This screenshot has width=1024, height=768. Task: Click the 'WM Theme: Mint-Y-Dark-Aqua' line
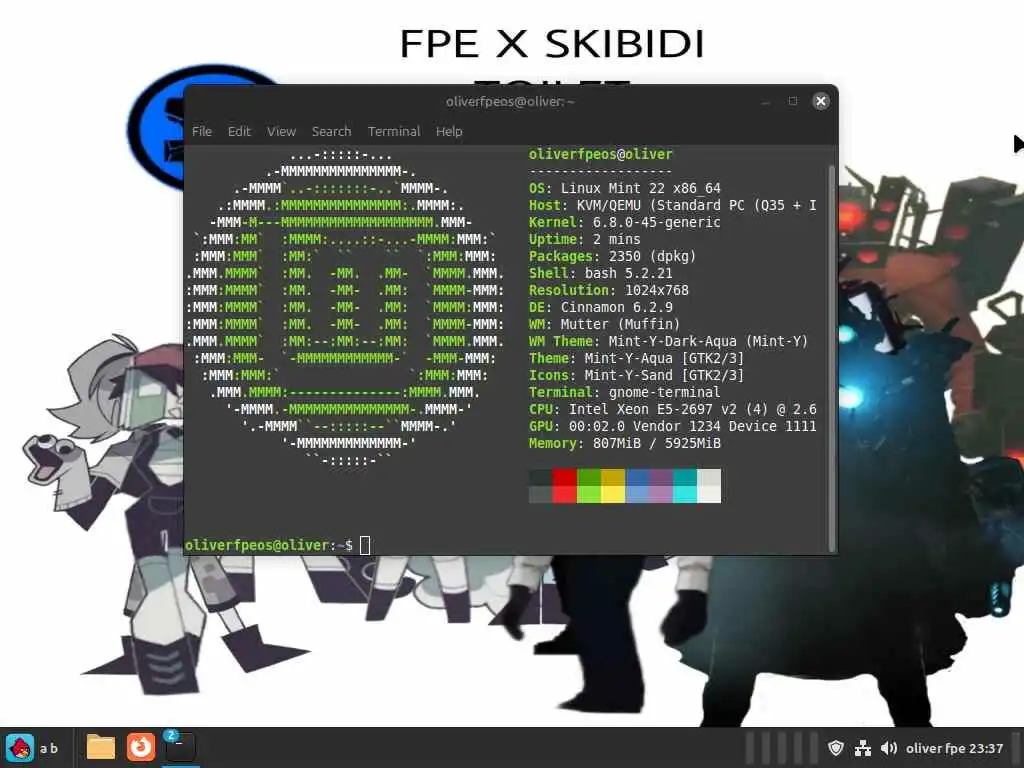(668, 341)
